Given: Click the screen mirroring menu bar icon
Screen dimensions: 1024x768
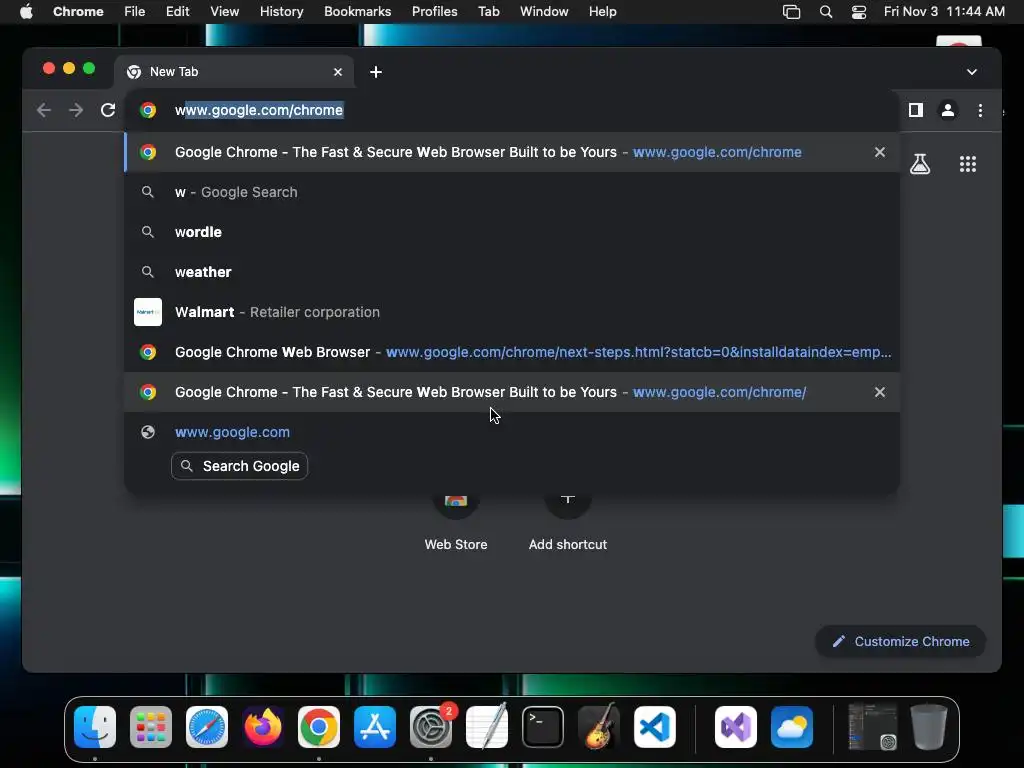Looking at the screenshot, I should click(x=791, y=12).
